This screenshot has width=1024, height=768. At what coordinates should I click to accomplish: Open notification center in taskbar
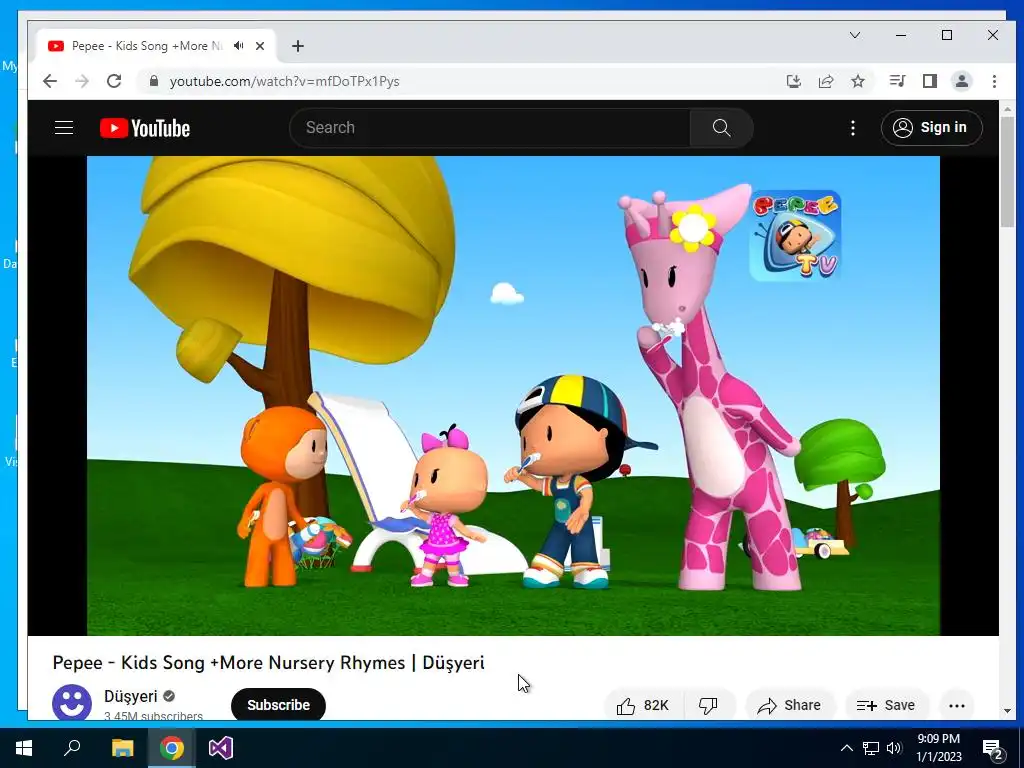click(993, 748)
